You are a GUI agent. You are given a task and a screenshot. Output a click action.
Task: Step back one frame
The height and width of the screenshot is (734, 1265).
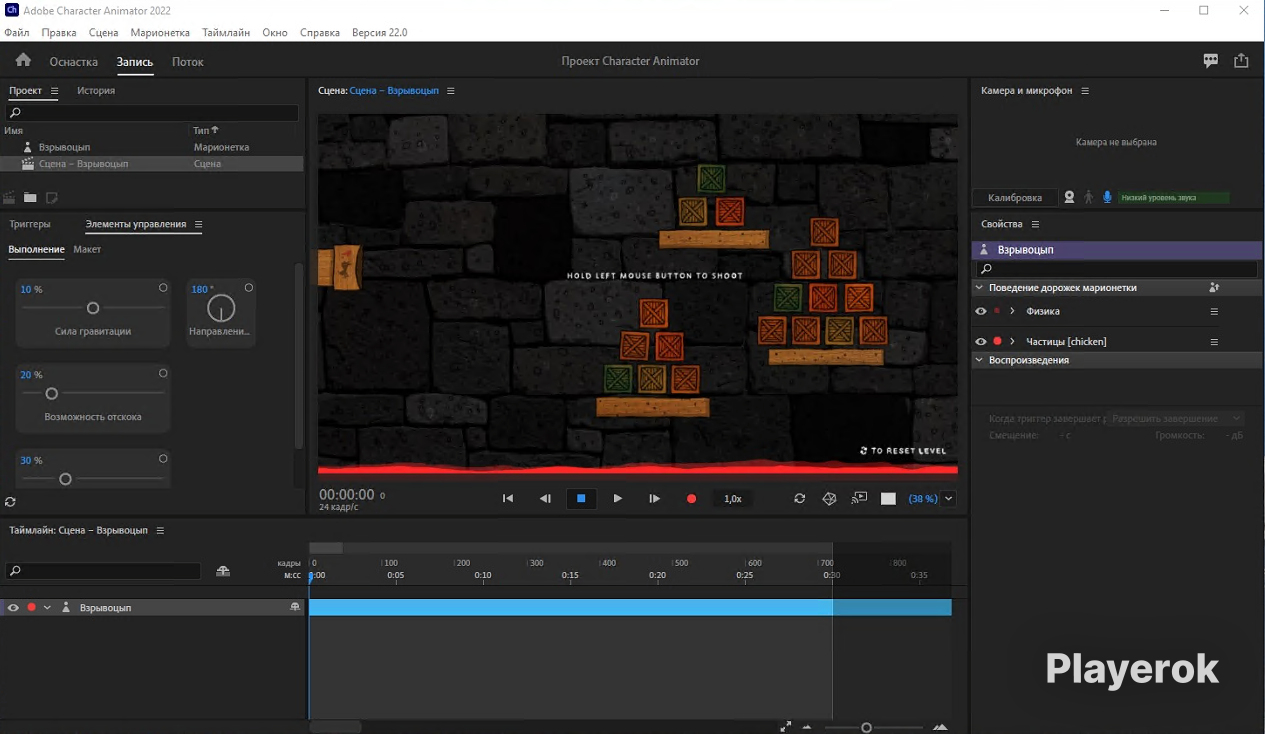pyautogui.click(x=545, y=498)
